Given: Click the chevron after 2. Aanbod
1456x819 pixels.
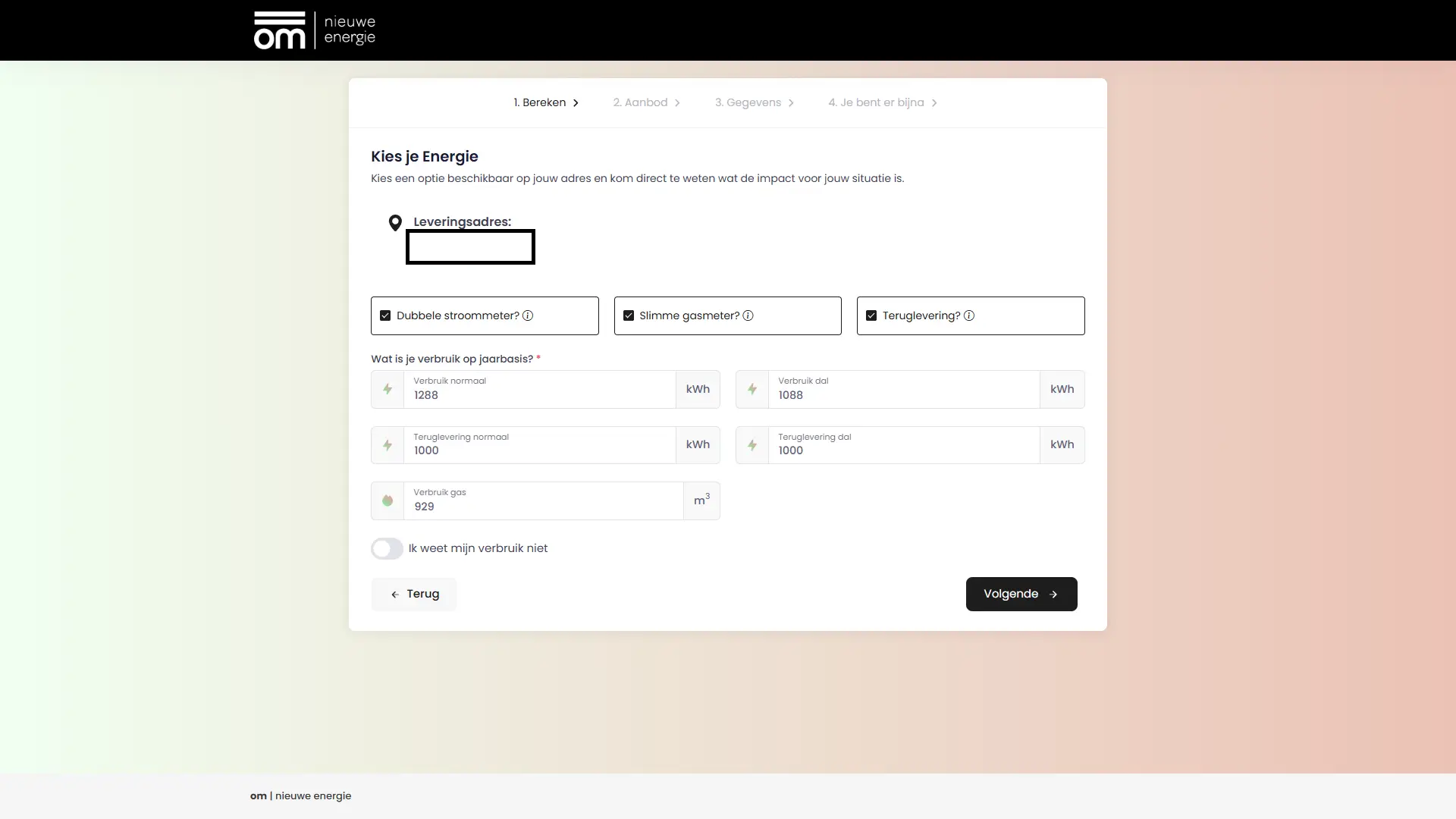Looking at the screenshot, I should pyautogui.click(x=677, y=103).
